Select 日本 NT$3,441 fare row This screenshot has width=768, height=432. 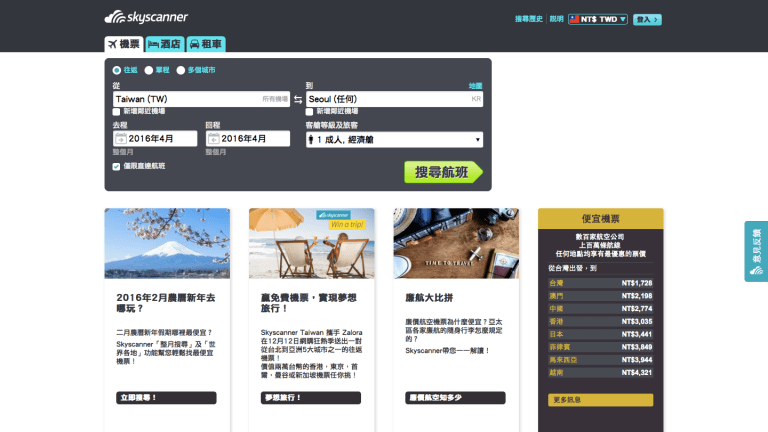[600, 334]
